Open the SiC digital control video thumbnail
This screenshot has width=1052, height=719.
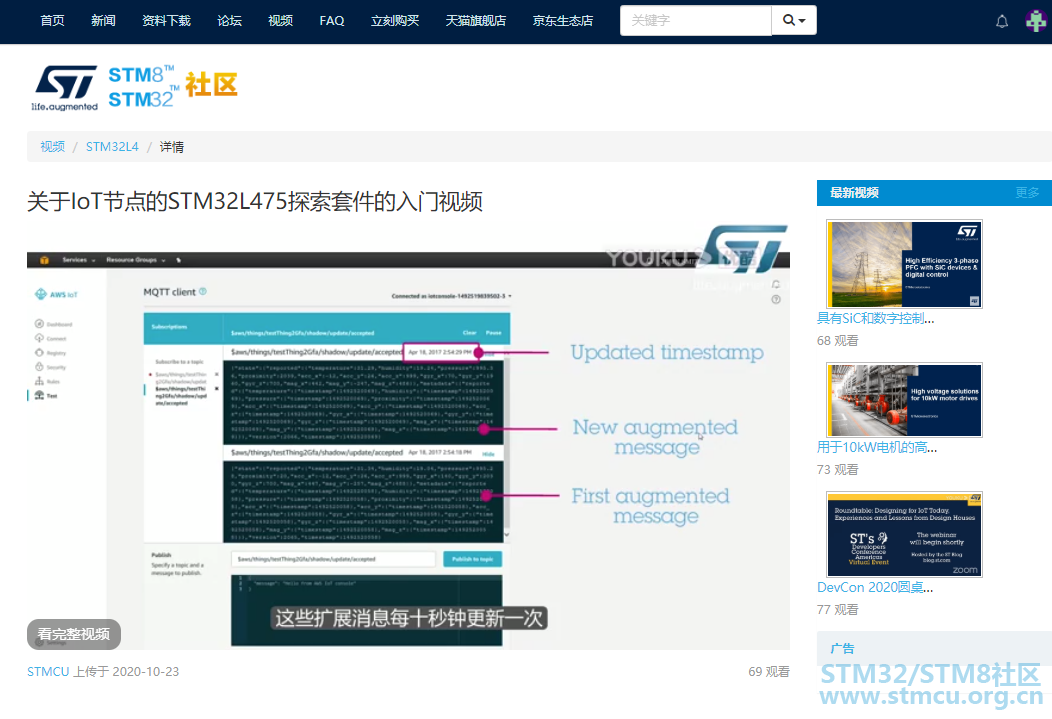[x=904, y=264]
